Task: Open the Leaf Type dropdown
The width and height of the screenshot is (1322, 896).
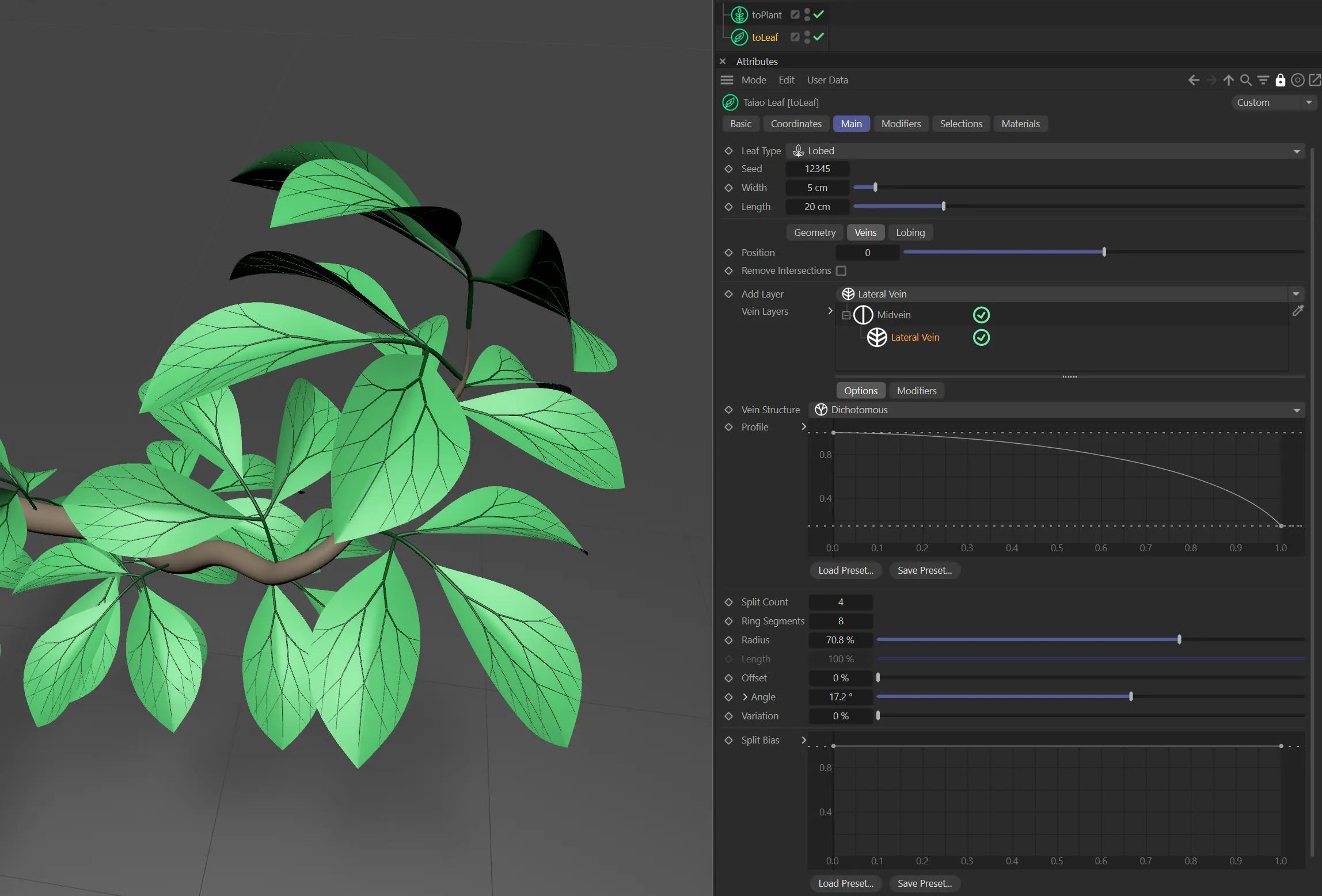Action: (x=1044, y=151)
